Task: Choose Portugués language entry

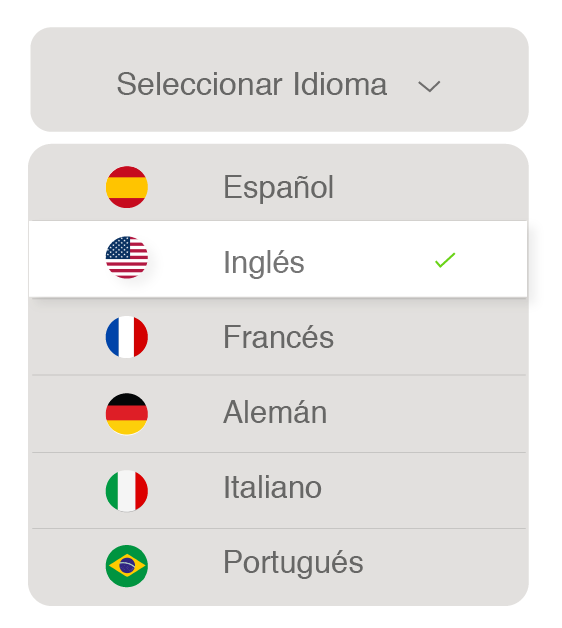Action: [278, 567]
